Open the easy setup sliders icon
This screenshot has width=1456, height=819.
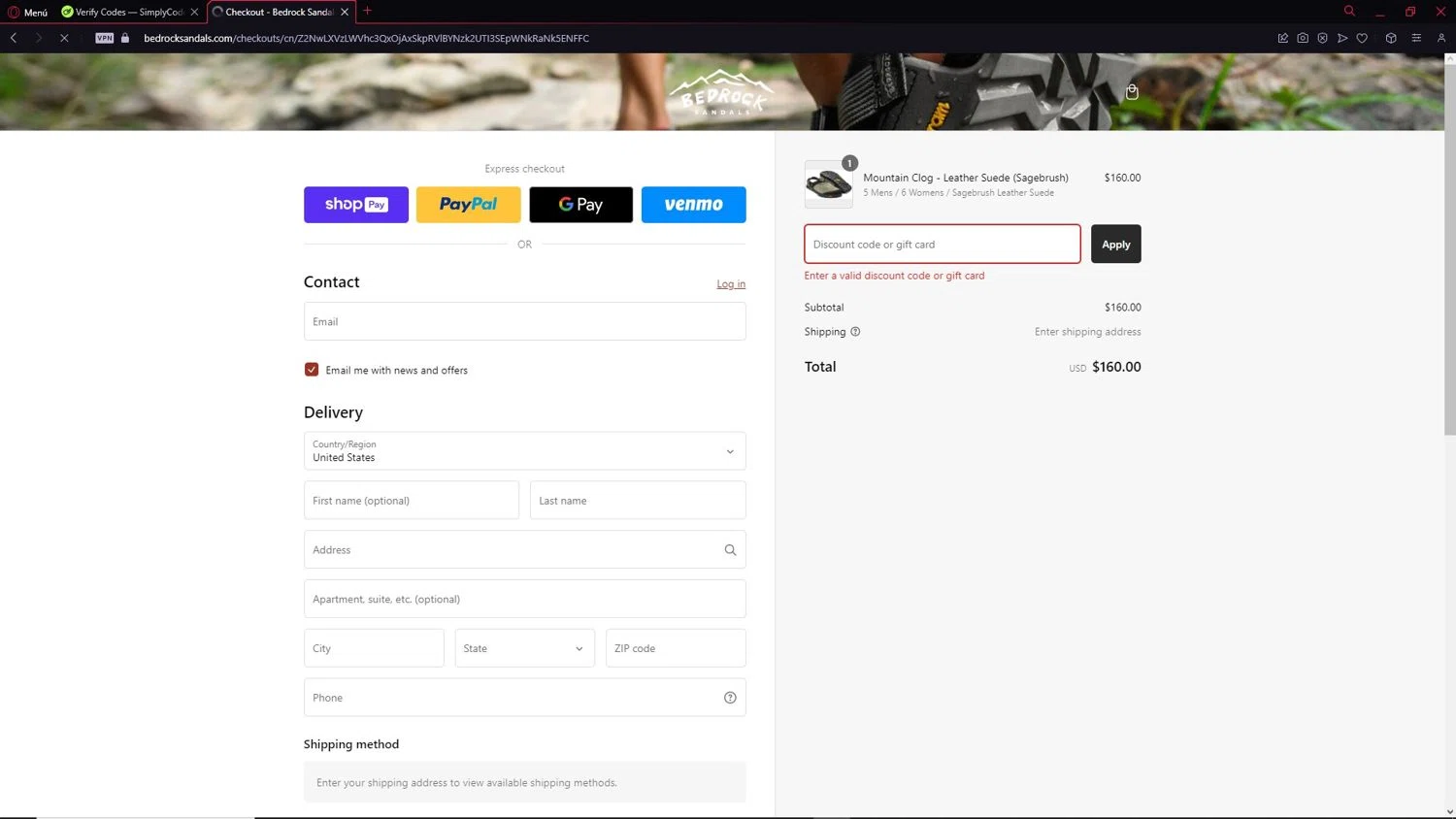[x=1416, y=38]
